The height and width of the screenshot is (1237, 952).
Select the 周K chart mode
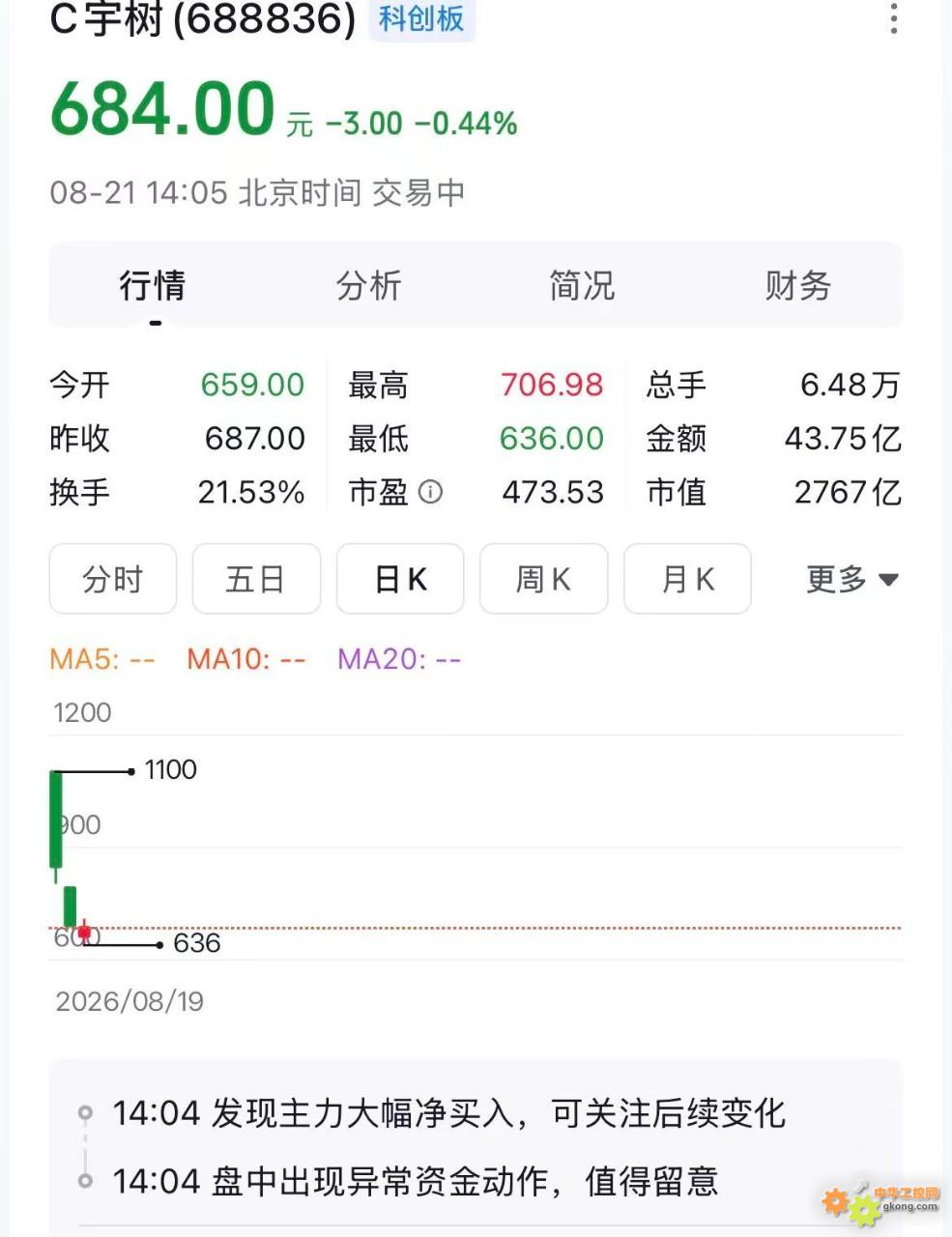pos(543,579)
